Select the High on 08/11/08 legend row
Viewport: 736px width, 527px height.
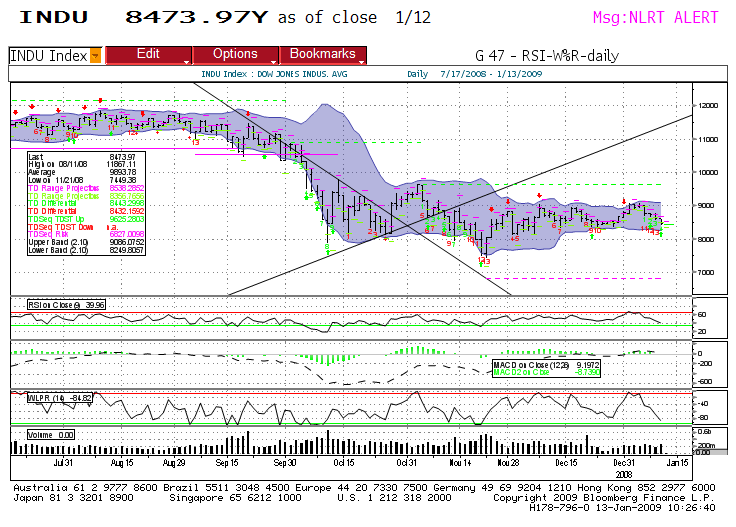pyautogui.click(x=86, y=164)
